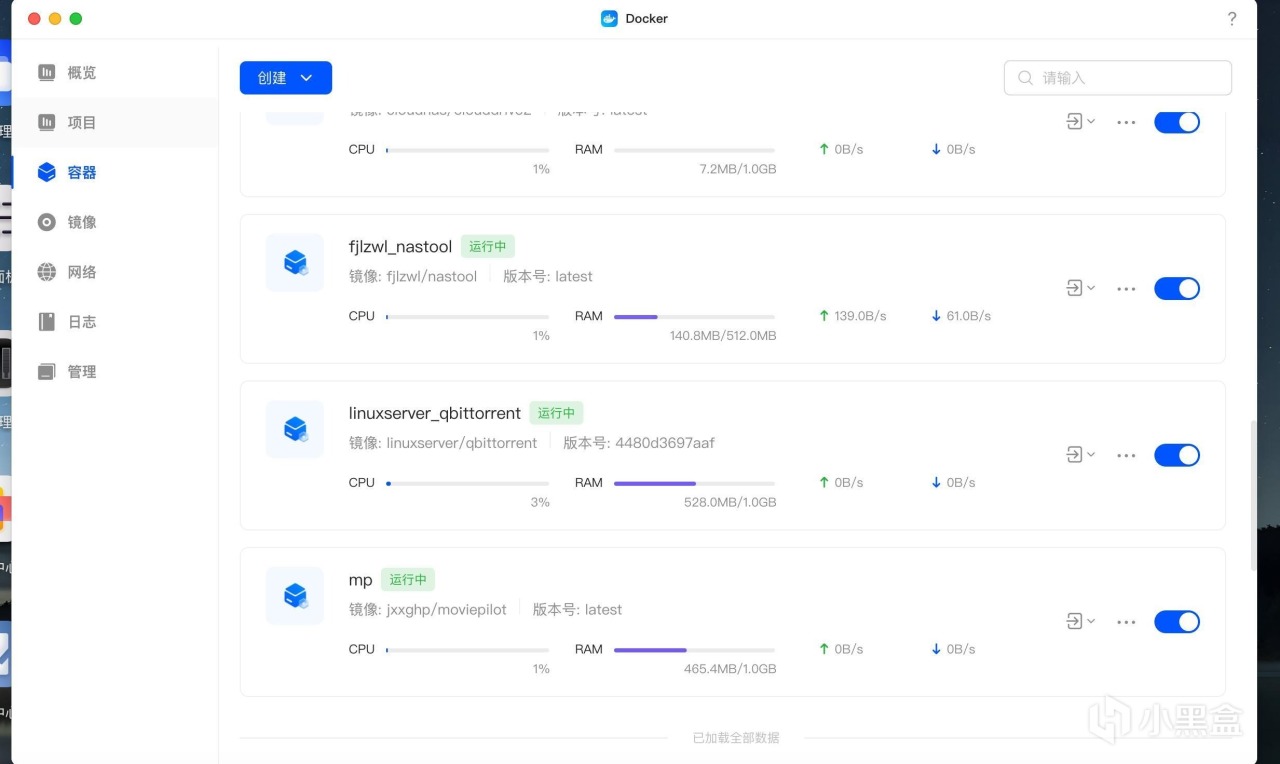Open the 创建 create dropdown
1280x764 pixels.
coord(286,78)
